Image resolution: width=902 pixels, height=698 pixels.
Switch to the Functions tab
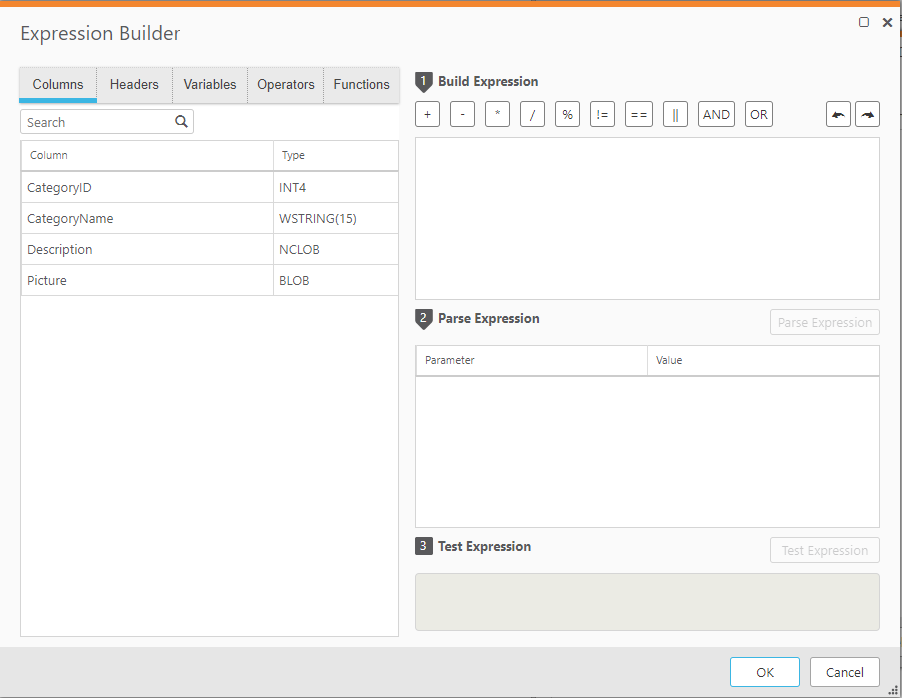[x=361, y=85]
